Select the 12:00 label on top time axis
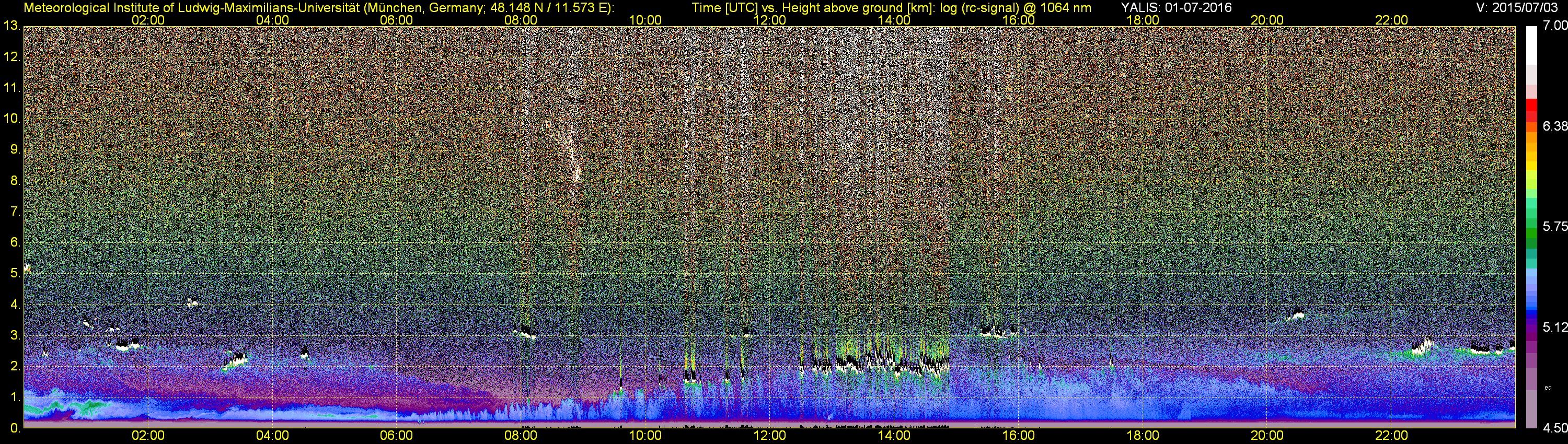The image size is (1568, 444). pos(769,20)
